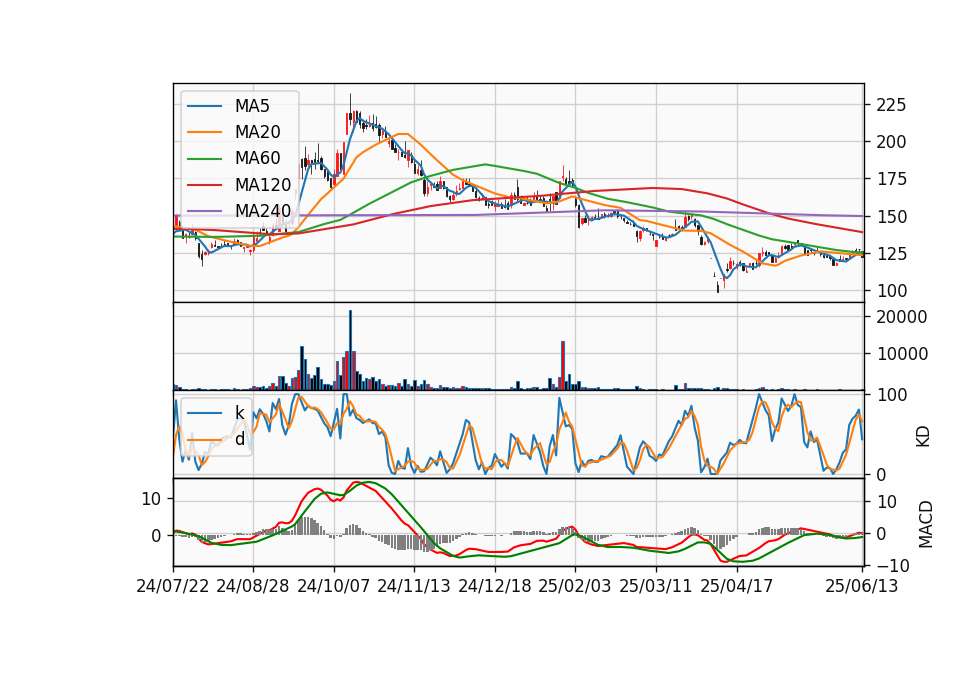This screenshot has height=690, width=960.
Task: Click the 225 price axis tick label
Action: point(891,105)
